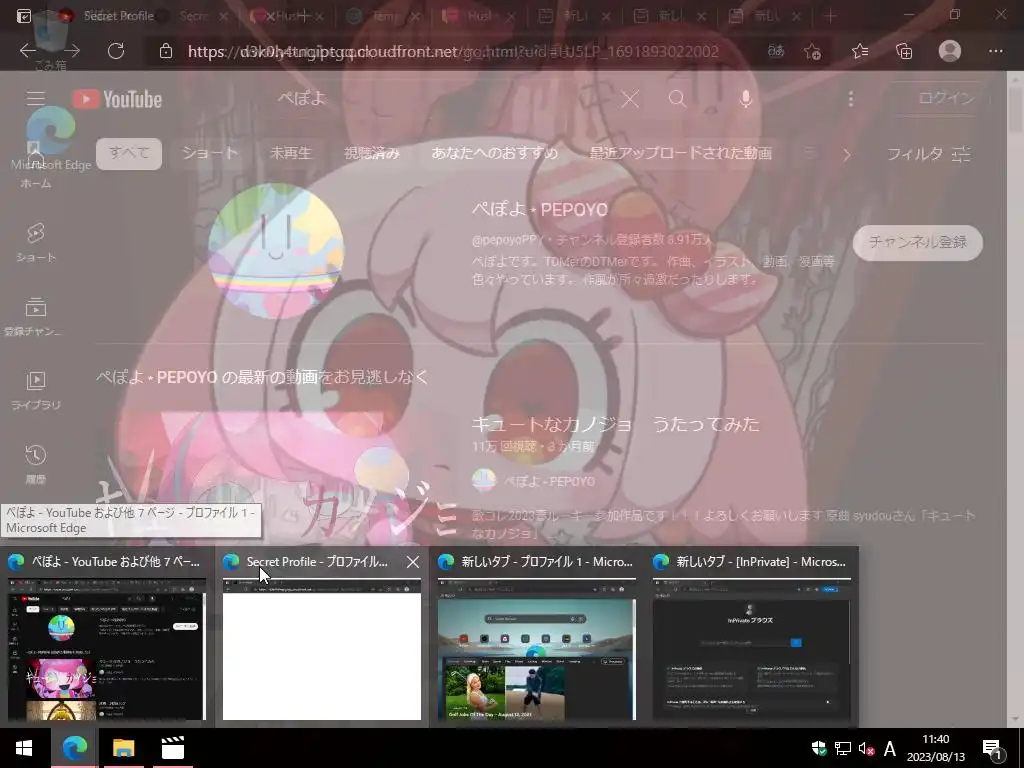Start voice search with microphone icon

tap(745, 99)
